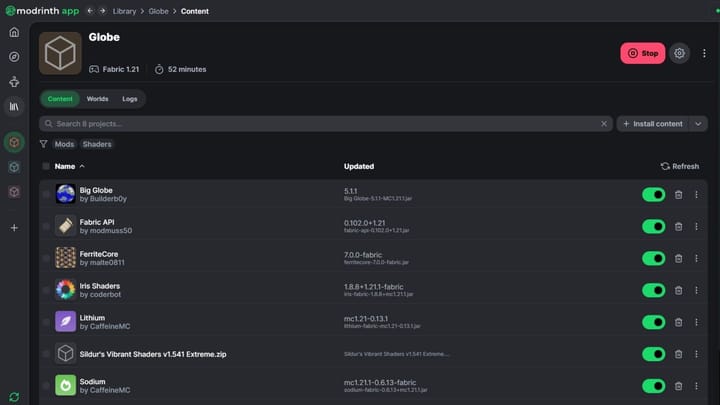720x405 pixels.
Task: Open the Library icon in sidebar
Action: point(14,106)
